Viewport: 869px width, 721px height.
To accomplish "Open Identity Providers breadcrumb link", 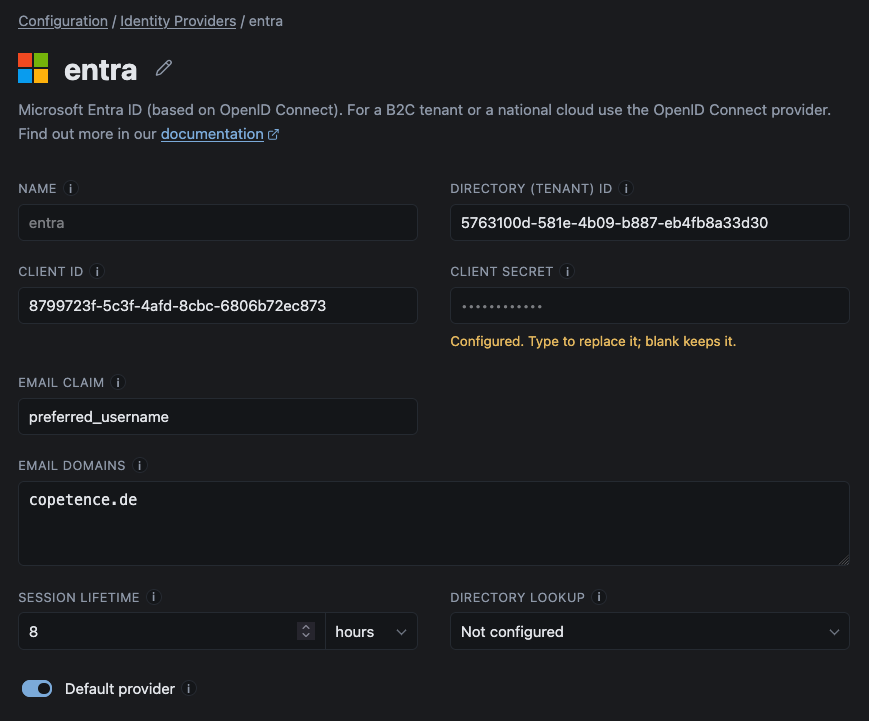I will pos(178,21).
